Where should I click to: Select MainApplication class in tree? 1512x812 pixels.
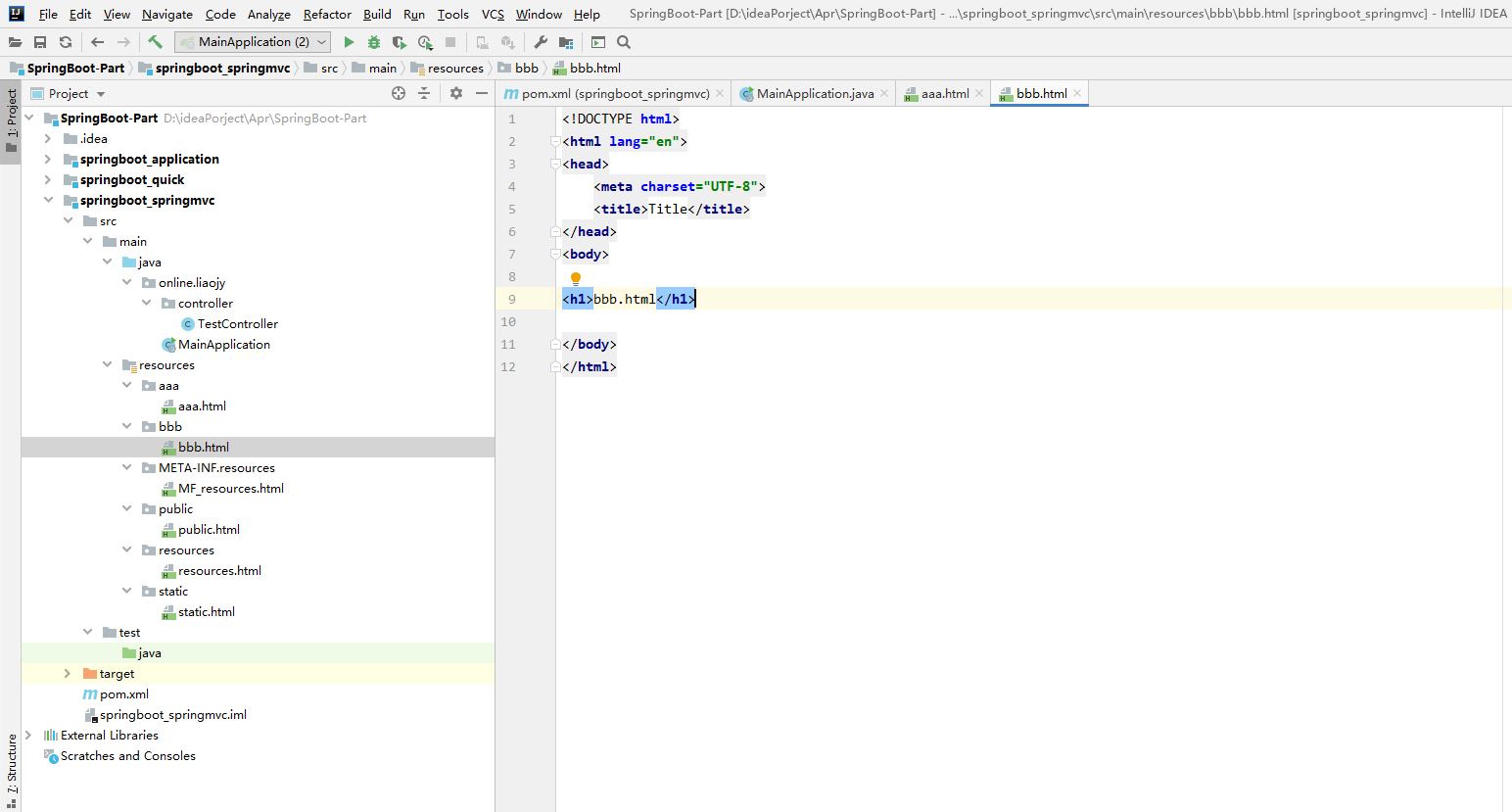[224, 344]
